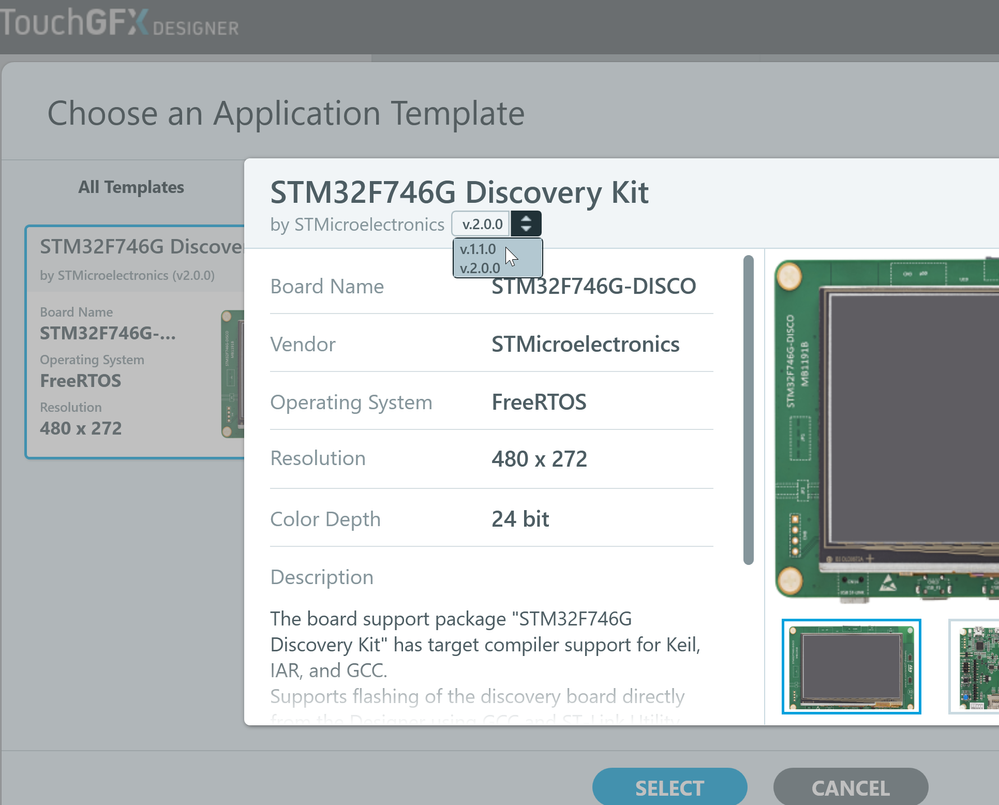
Task: Click the Operating System label in details
Action: pos(351,402)
